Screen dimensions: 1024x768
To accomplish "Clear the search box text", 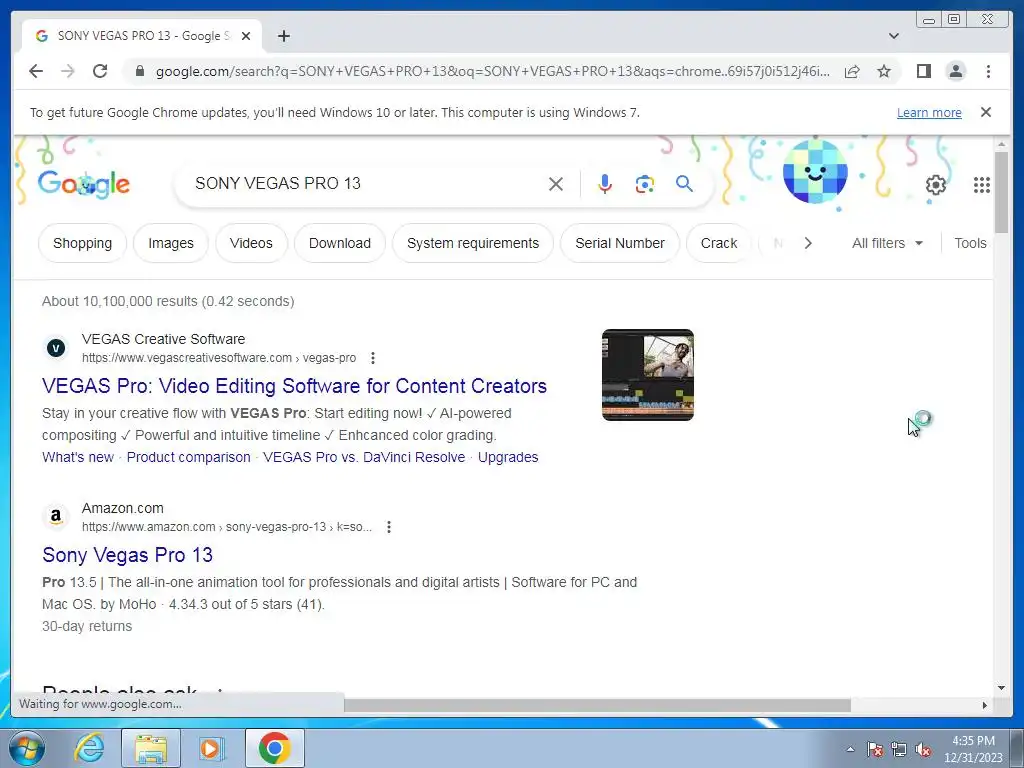I will [x=556, y=184].
